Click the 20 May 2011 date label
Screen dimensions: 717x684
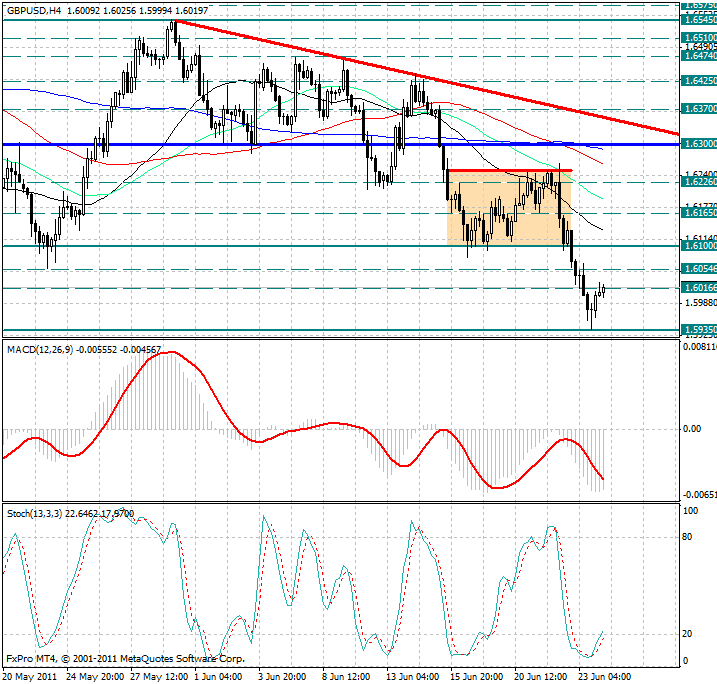(x=30, y=676)
